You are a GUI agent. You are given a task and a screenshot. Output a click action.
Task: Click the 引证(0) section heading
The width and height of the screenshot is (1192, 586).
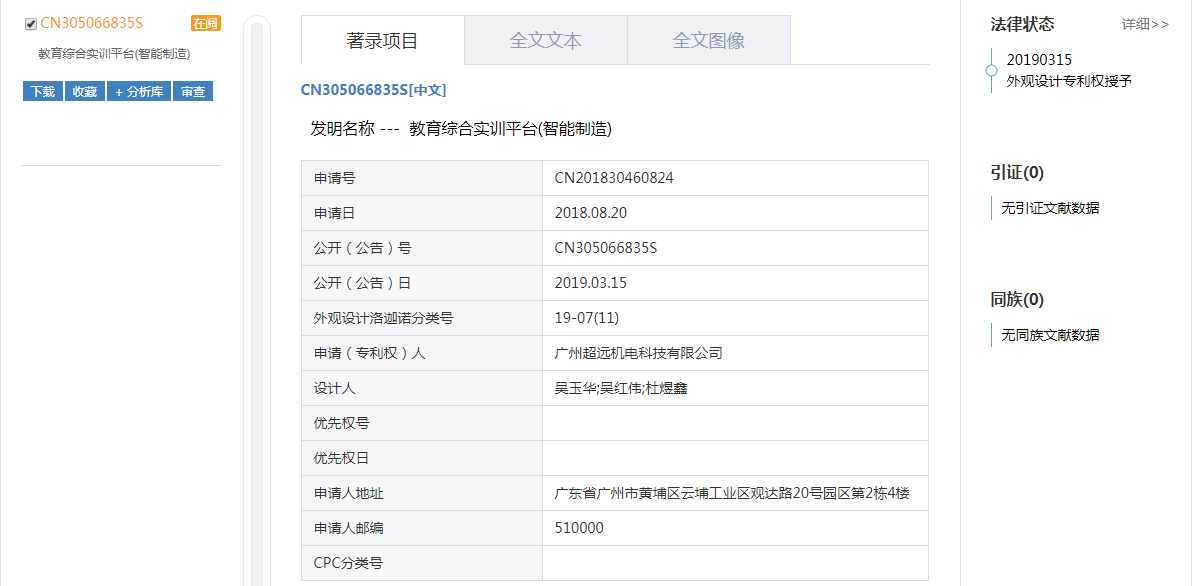tap(1017, 173)
